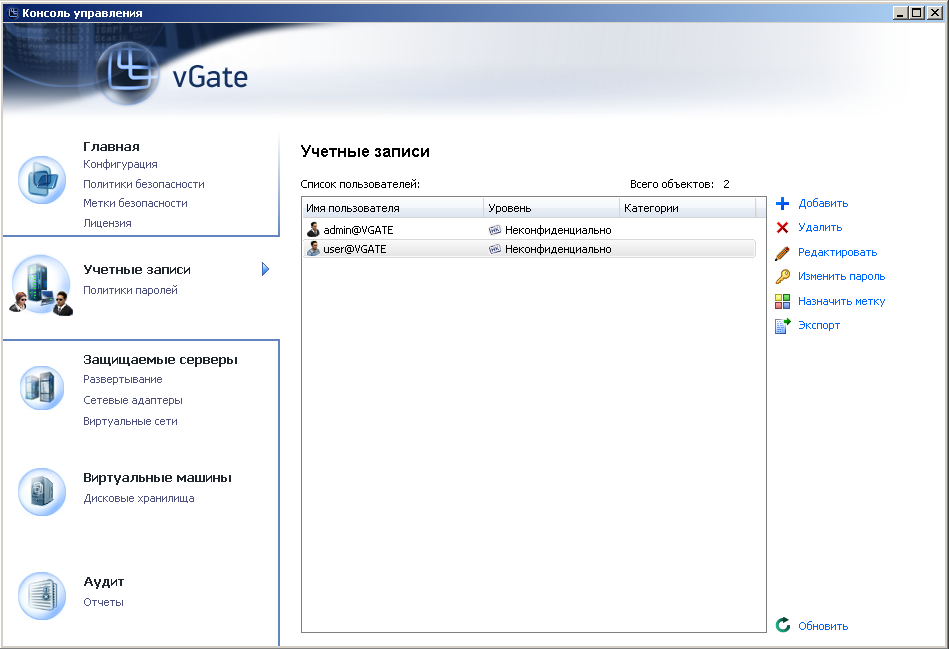This screenshot has height=649, width=949.
Task: Click the user icon beside user@VGATE
Action: click(313, 248)
